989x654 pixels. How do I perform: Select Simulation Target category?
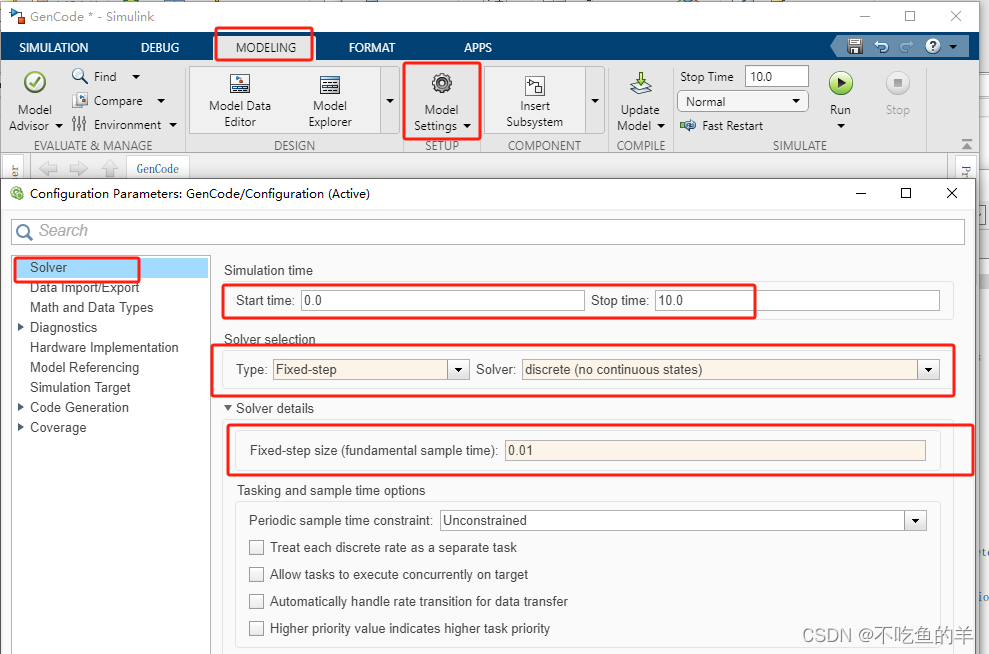pos(80,387)
